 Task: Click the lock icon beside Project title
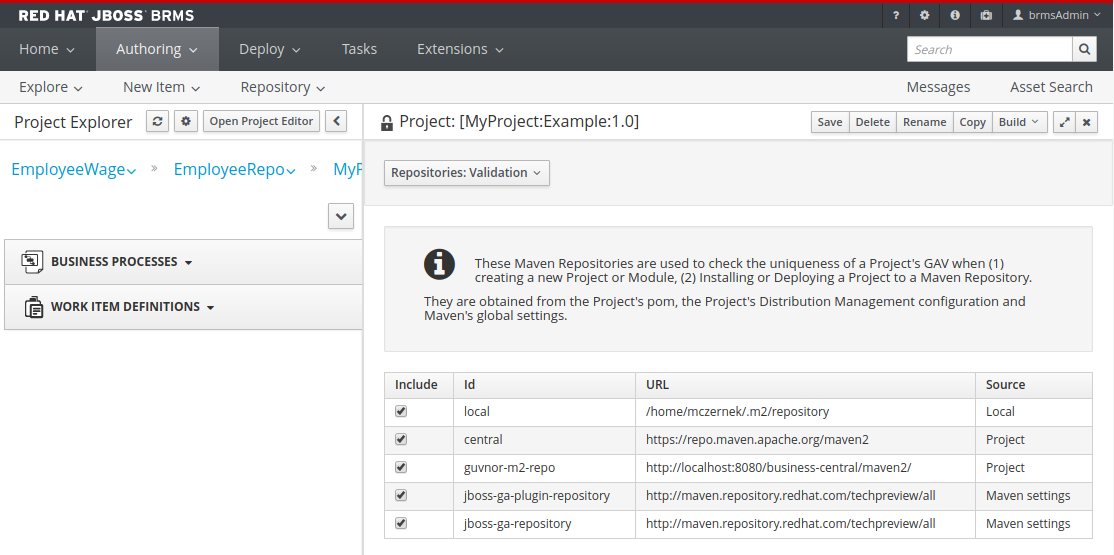pos(386,123)
